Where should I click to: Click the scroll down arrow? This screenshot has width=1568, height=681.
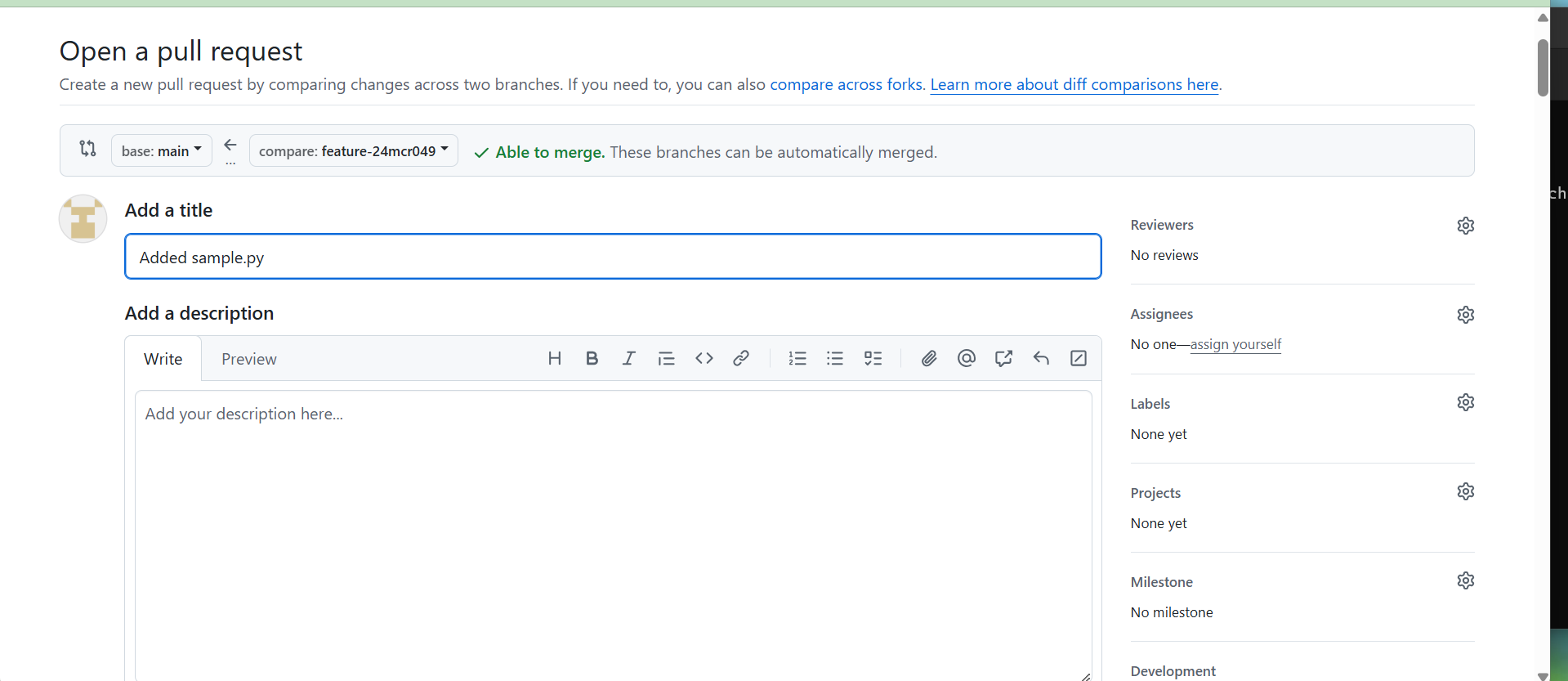1543,675
